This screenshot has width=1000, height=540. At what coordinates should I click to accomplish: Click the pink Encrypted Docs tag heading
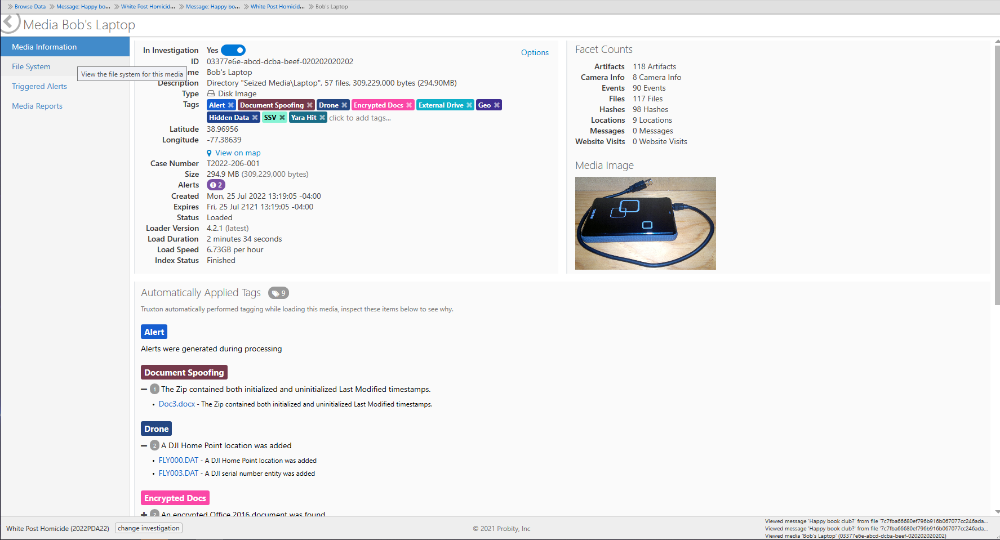tap(175, 498)
